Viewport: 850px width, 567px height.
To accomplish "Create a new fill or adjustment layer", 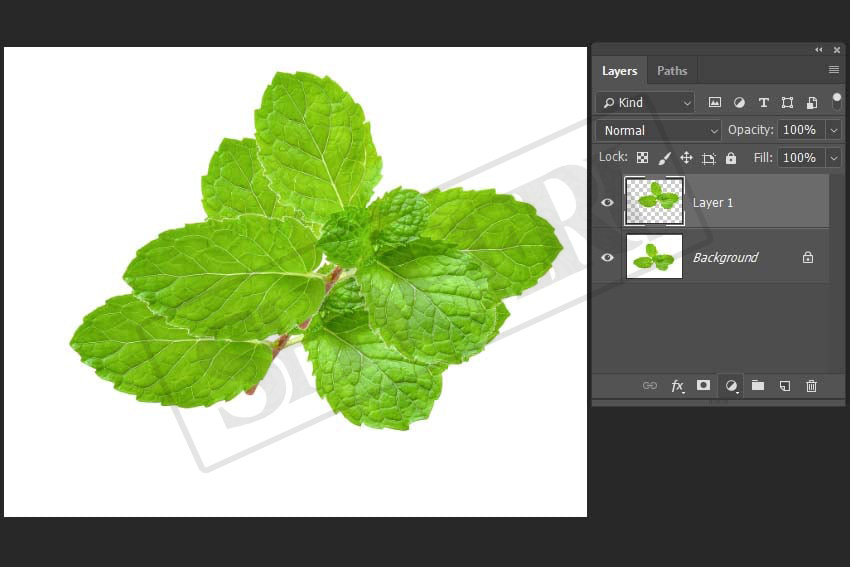I will [x=731, y=386].
